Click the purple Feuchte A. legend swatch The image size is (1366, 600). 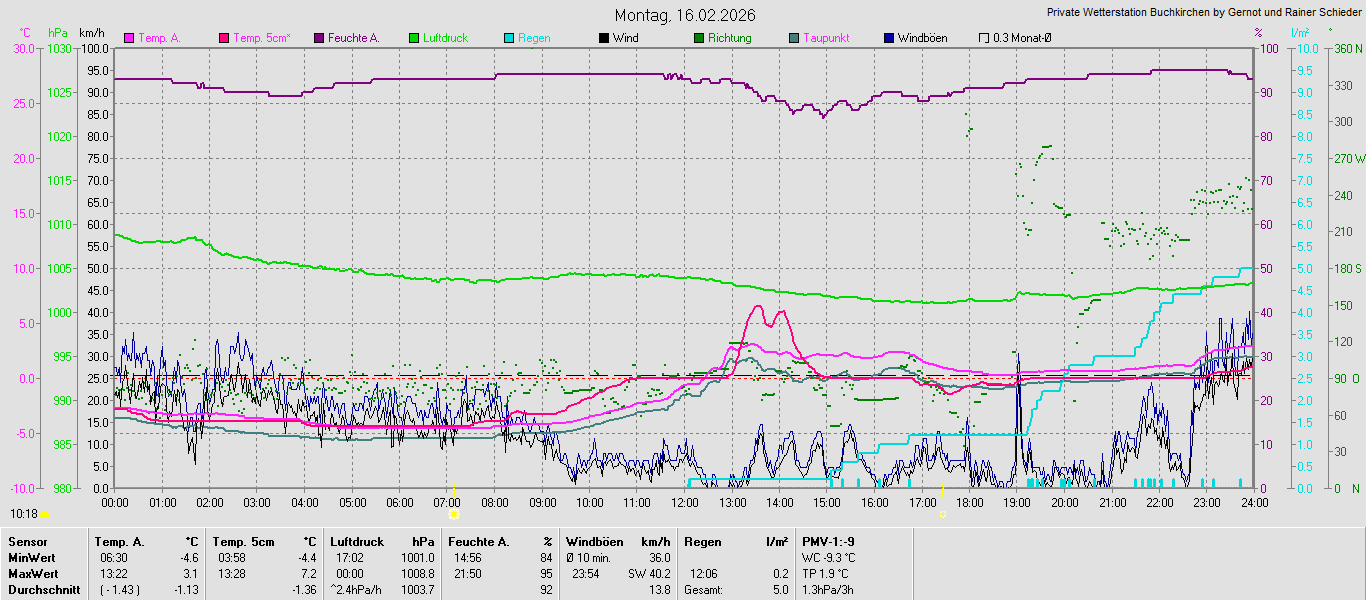[x=319, y=38]
